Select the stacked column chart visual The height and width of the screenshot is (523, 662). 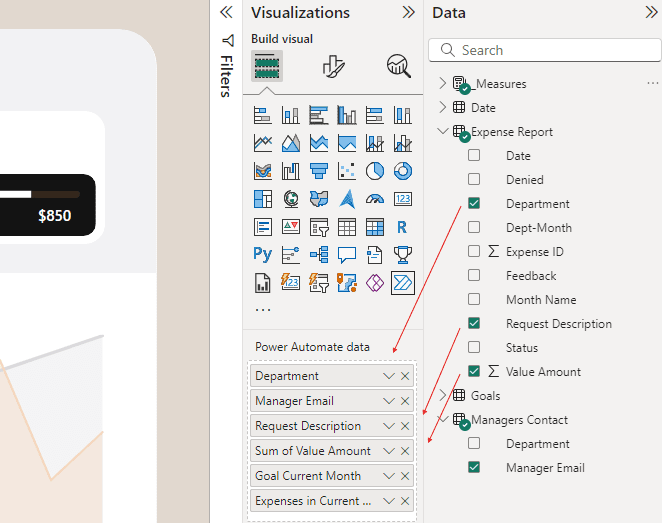[291, 115]
